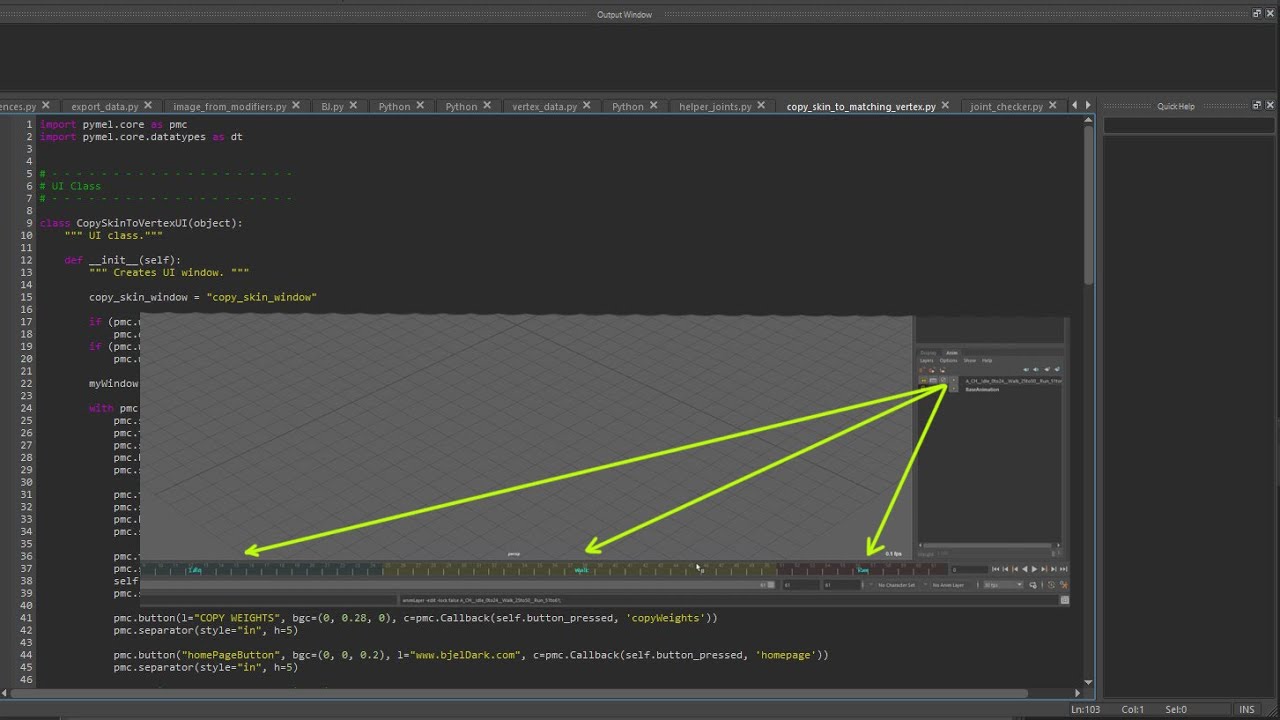1280x720 pixels.
Task: Select the copy_skin_to_matching_vertex.py tab
Action: point(861,106)
